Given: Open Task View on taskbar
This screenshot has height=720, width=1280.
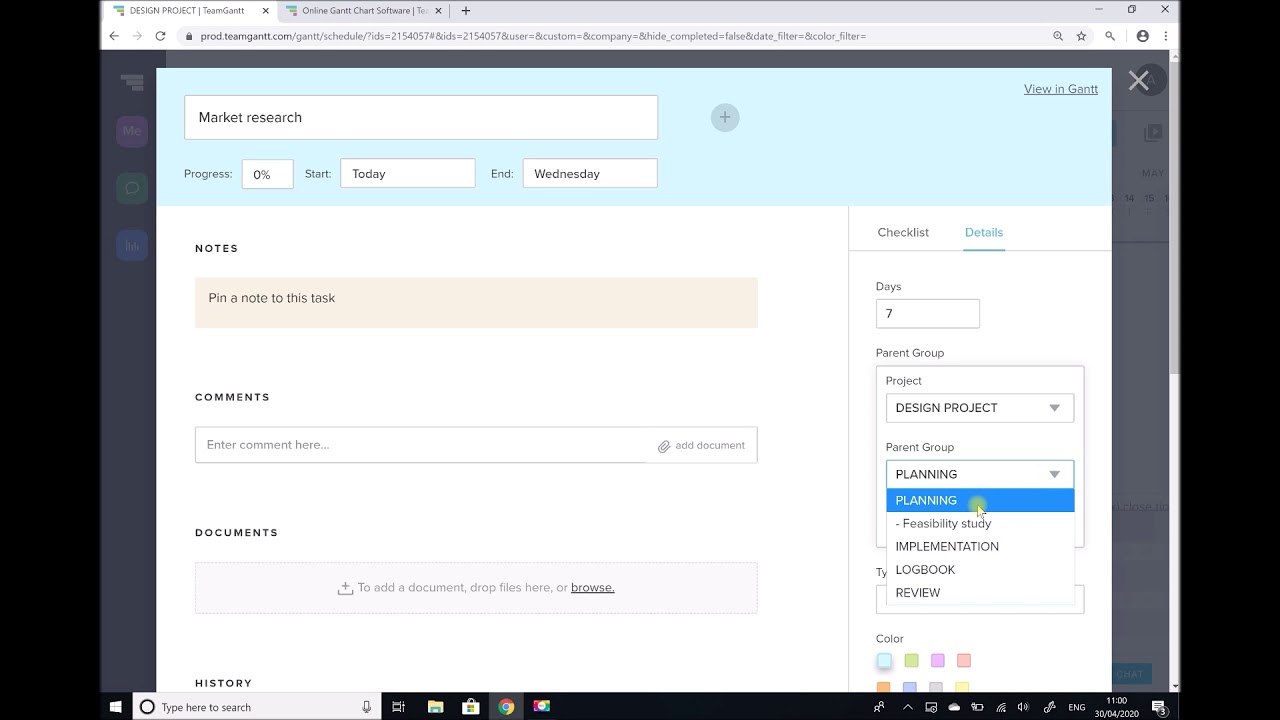Looking at the screenshot, I should 398,707.
